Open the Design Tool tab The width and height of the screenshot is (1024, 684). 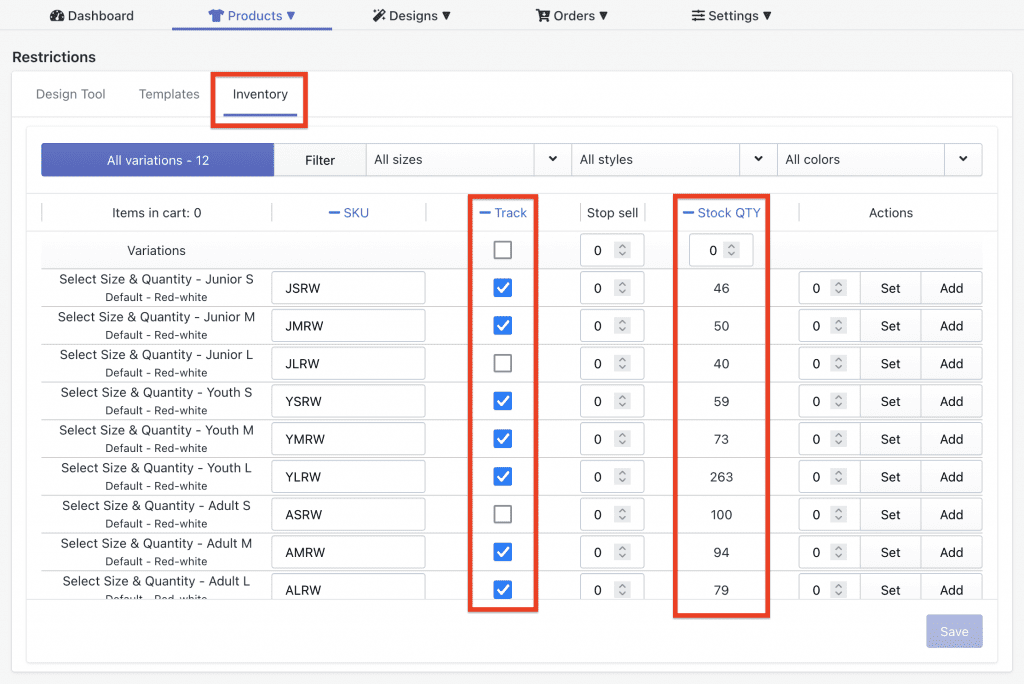click(x=70, y=93)
